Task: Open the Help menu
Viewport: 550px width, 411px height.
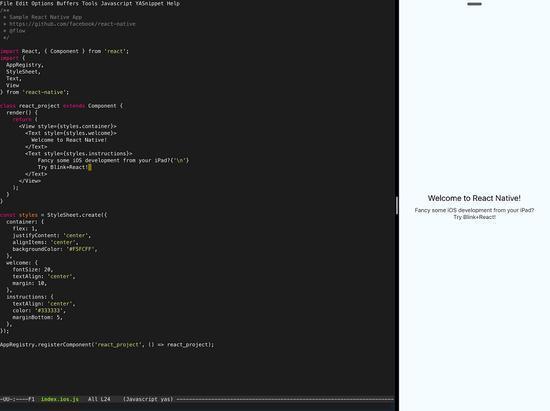Action: (173, 4)
